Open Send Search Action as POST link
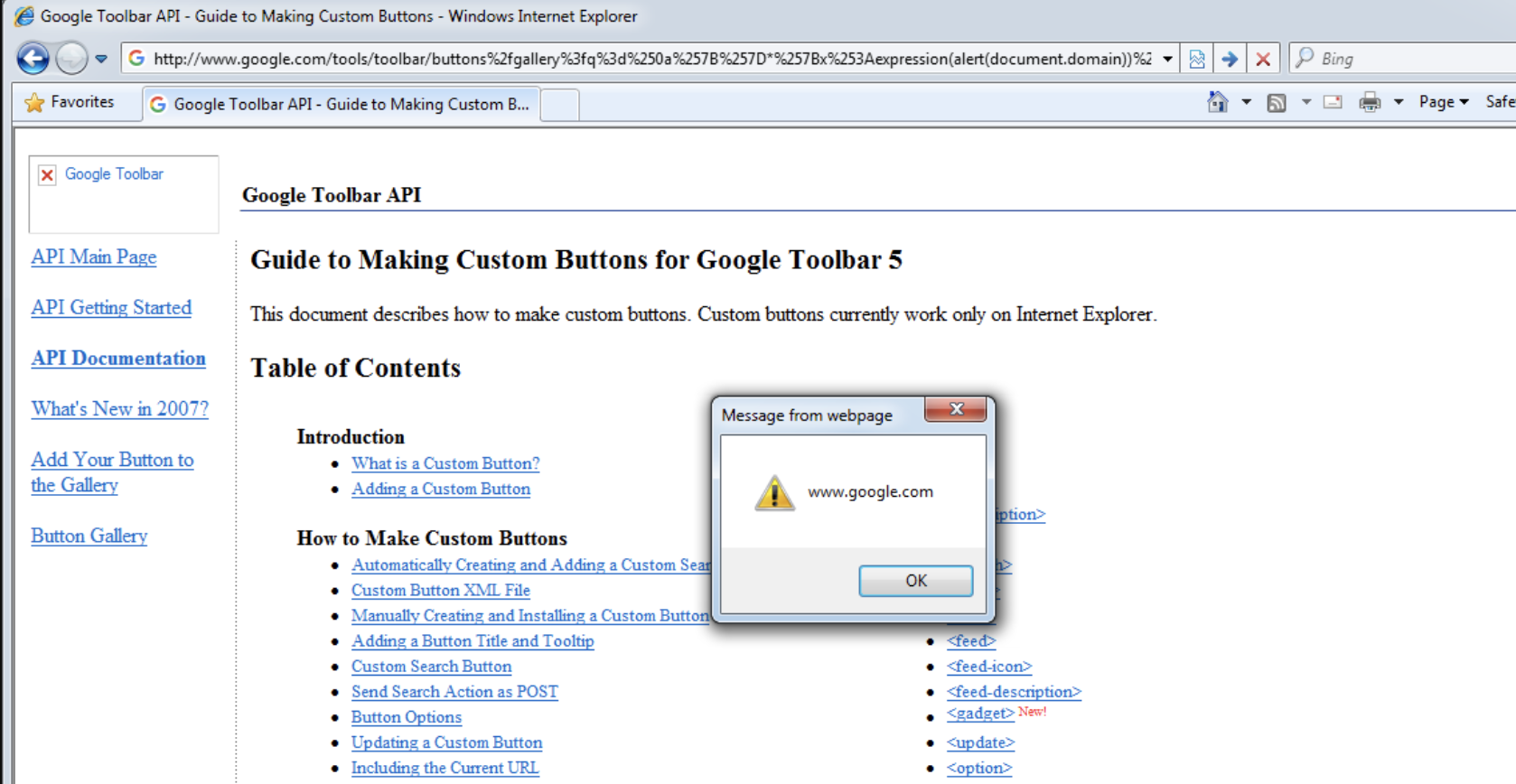This screenshot has width=1516, height=784. click(x=454, y=691)
